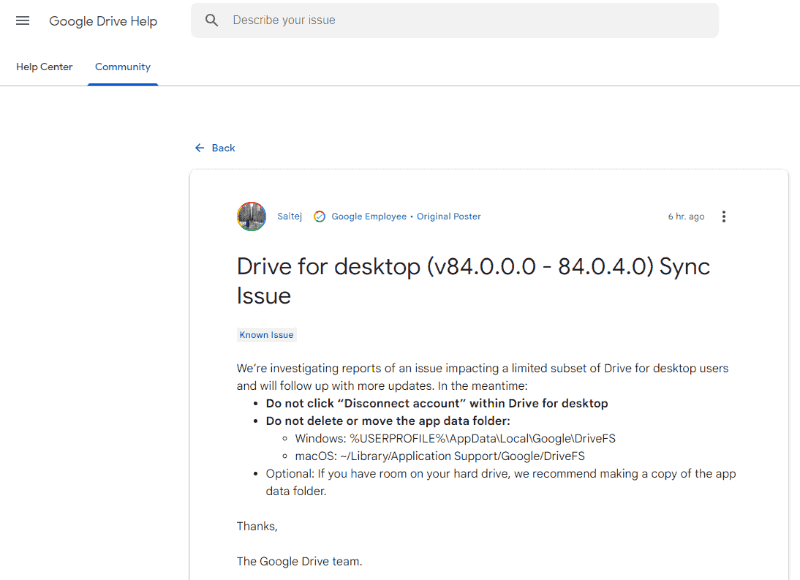Click the Original Poster label

pos(449,216)
